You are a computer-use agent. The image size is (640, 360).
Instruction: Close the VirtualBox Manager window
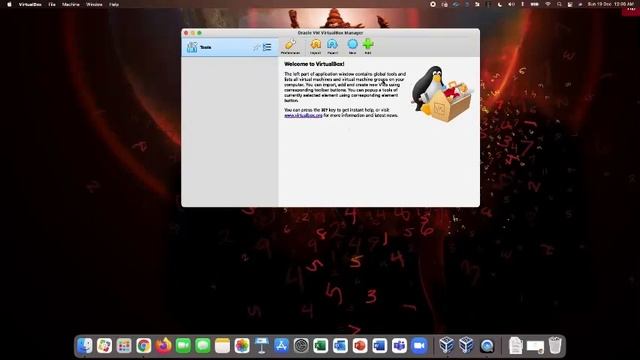click(x=186, y=33)
